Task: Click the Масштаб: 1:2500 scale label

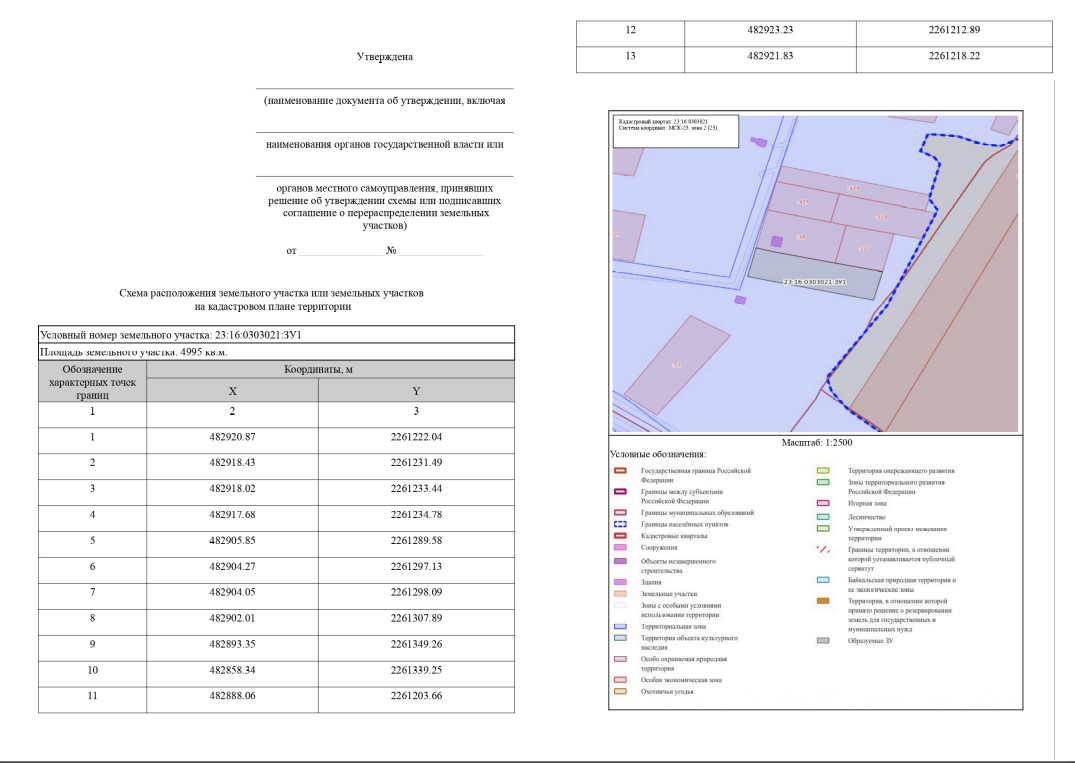Action: coord(814,442)
